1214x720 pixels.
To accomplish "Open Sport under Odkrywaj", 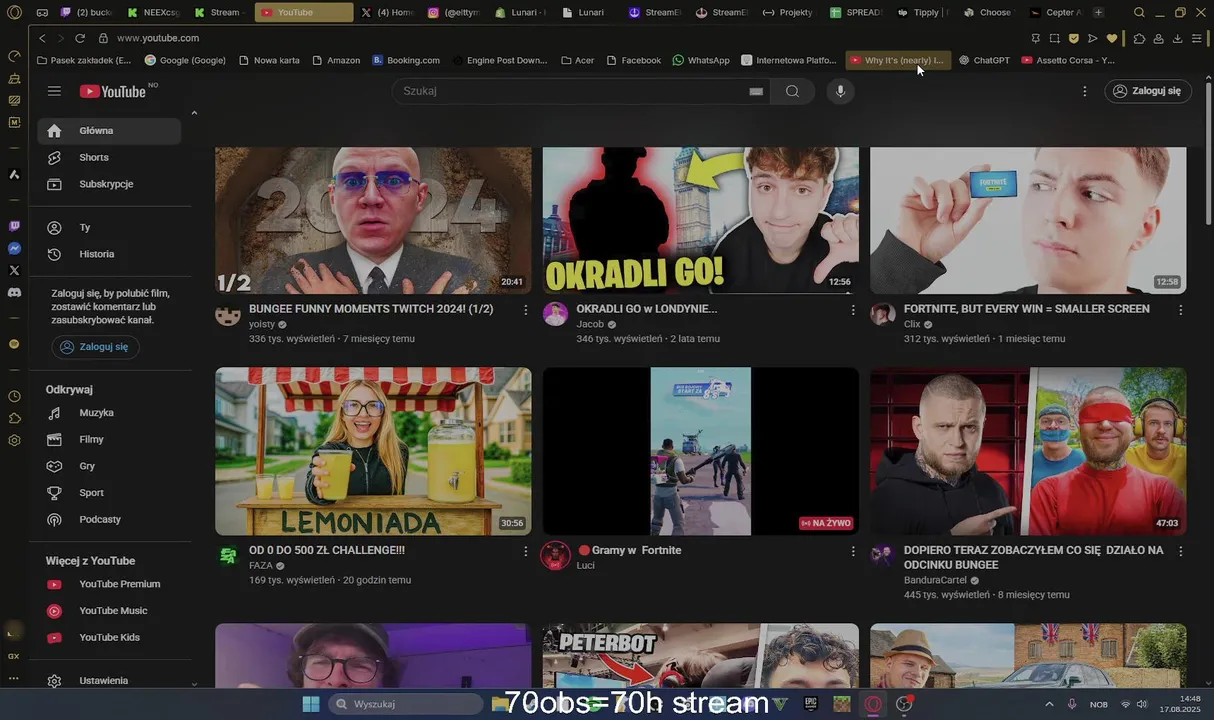I will tap(110, 493).
